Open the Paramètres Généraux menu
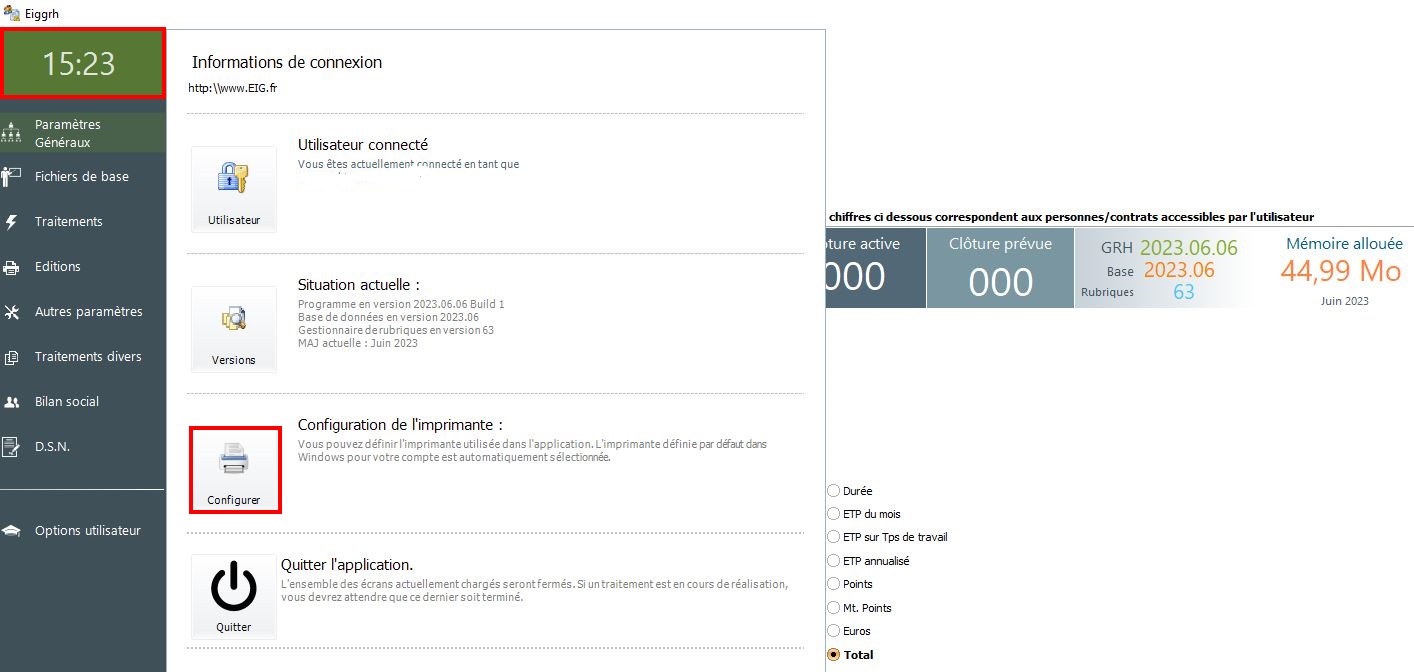Image resolution: width=1414 pixels, height=672 pixels. click(x=68, y=133)
